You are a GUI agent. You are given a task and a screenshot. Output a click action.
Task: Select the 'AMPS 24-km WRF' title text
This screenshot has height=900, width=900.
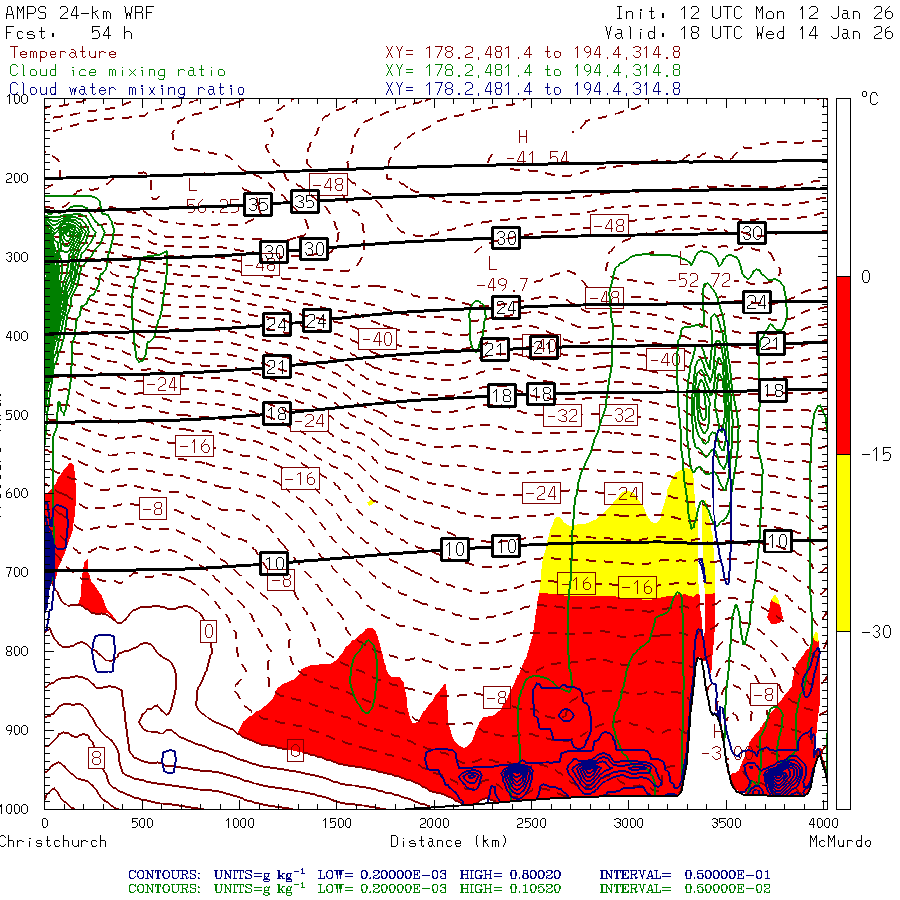click(79, 13)
